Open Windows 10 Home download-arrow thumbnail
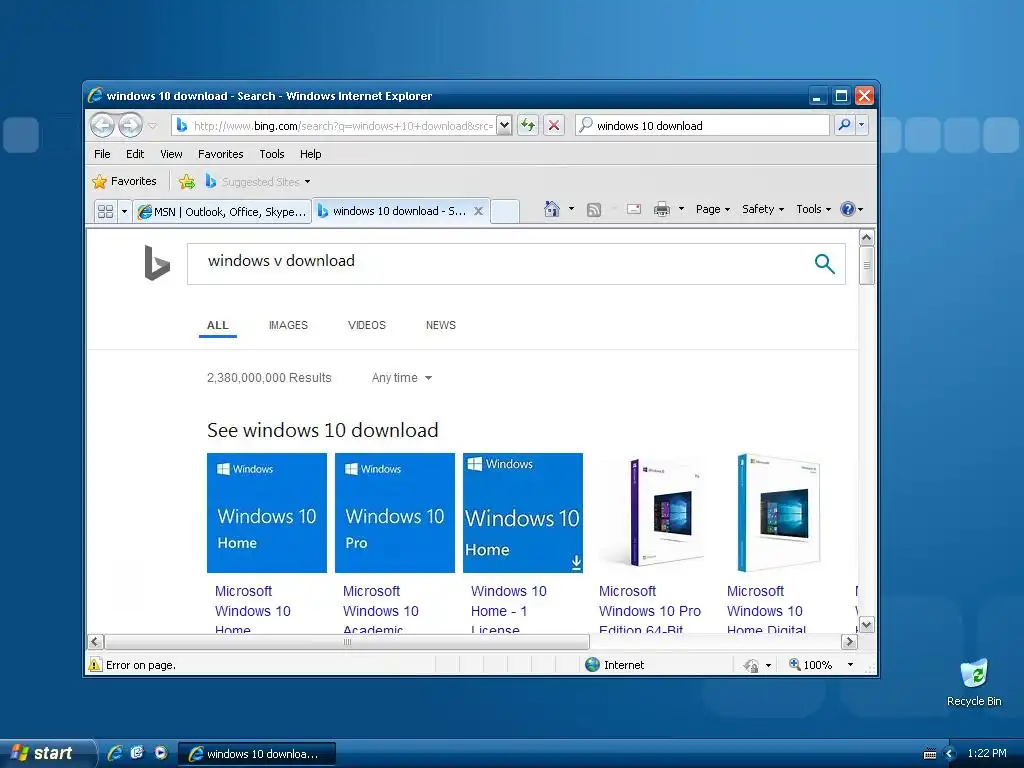Screen dimensions: 1024x768 [x=522, y=513]
